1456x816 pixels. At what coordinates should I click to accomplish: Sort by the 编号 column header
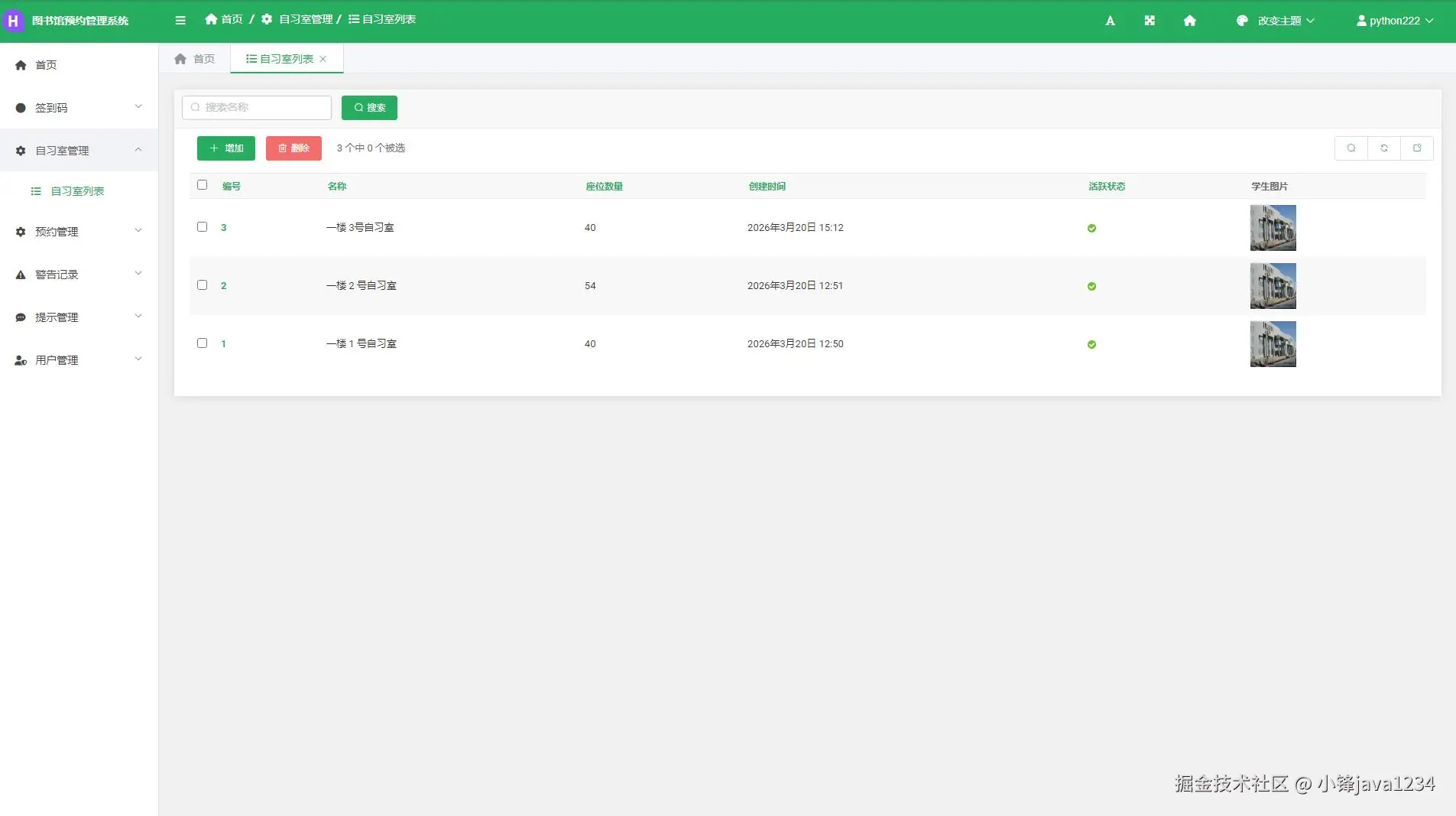point(232,187)
